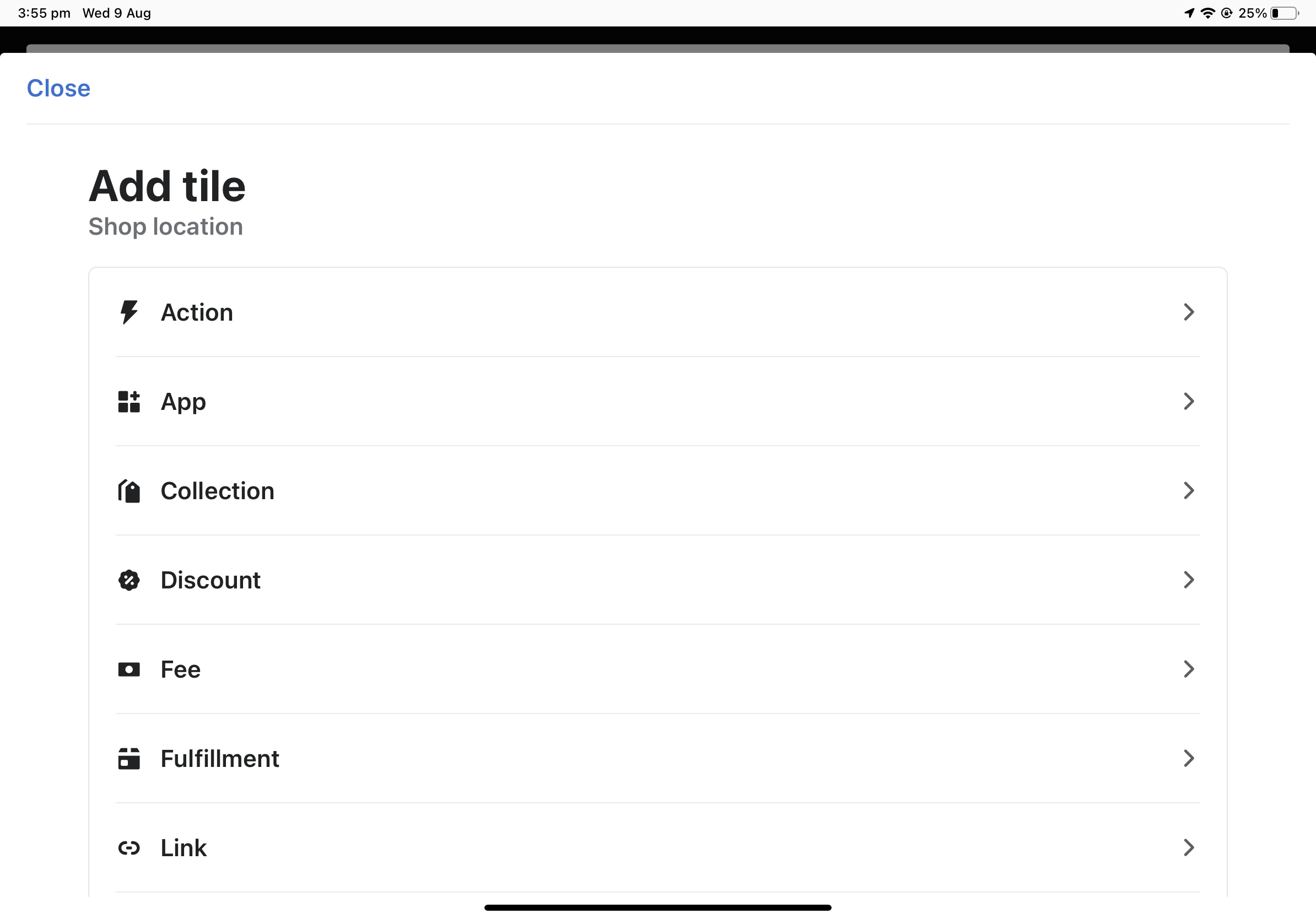The width and height of the screenshot is (1316, 919).
Task: Open the Fulfillment chevron arrow
Action: [1188, 759]
